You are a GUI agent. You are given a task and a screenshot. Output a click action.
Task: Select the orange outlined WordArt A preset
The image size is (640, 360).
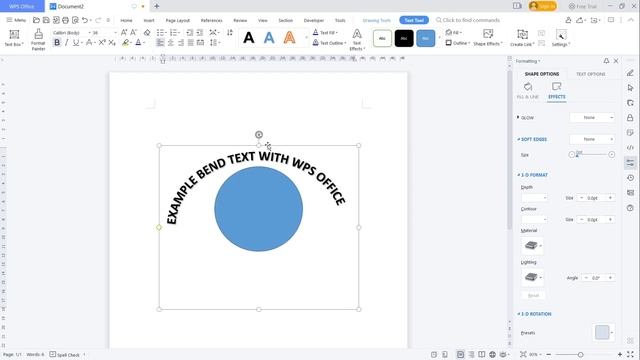(289, 38)
